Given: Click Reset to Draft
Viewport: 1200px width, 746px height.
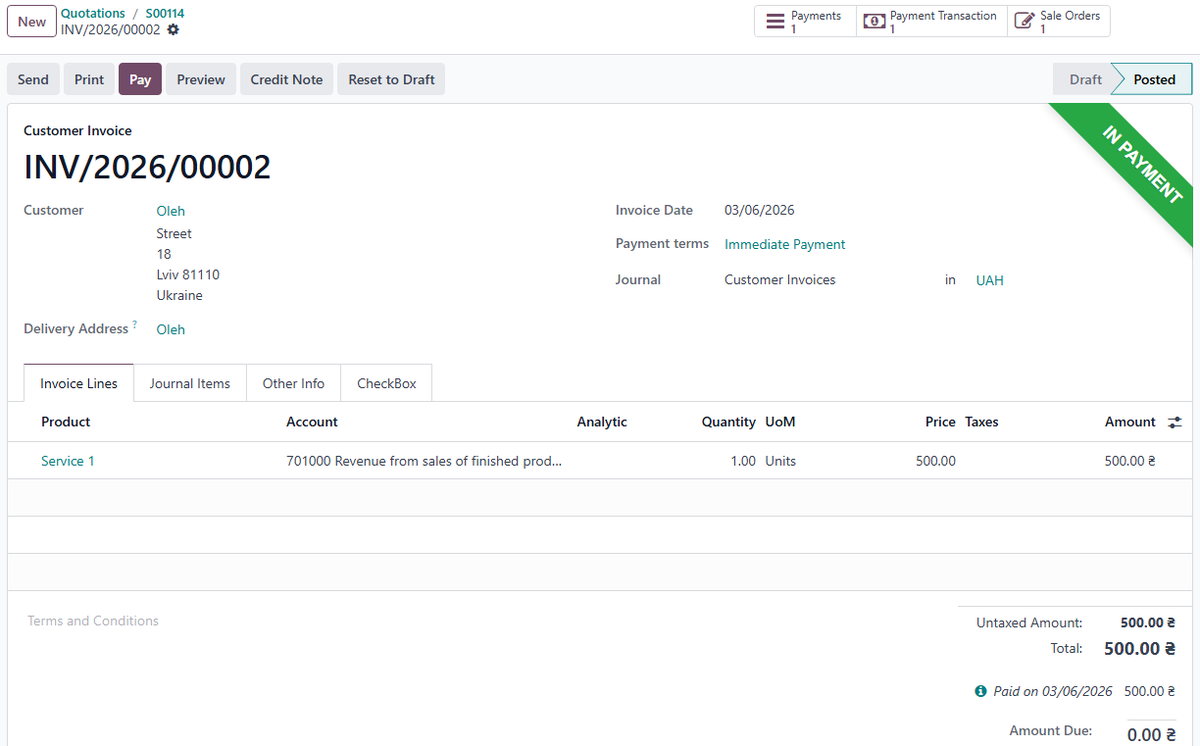Looking at the screenshot, I should (x=390, y=78).
